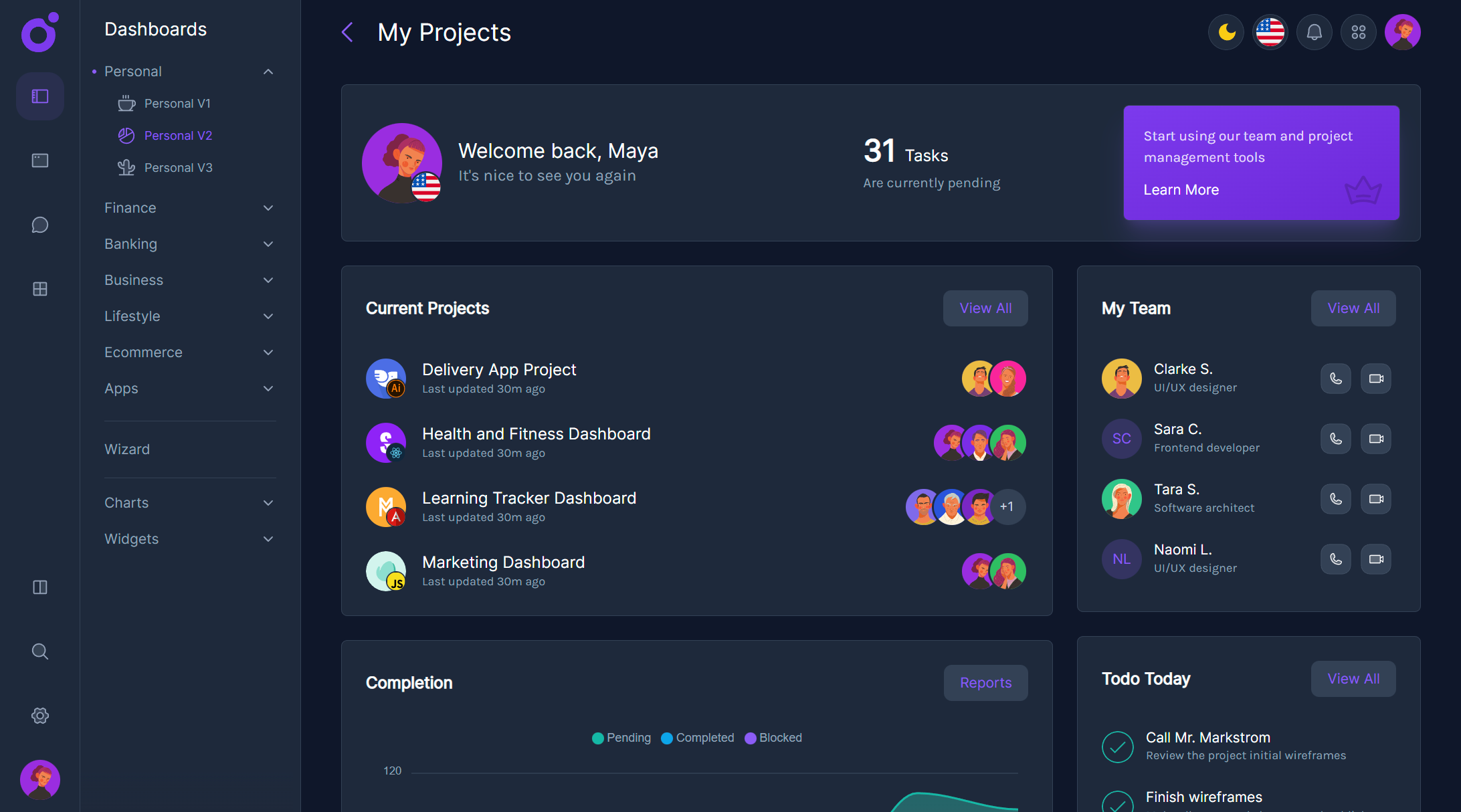Open the Marketing Dashboard project
Viewport: 1461px width, 812px height.
pos(503,562)
